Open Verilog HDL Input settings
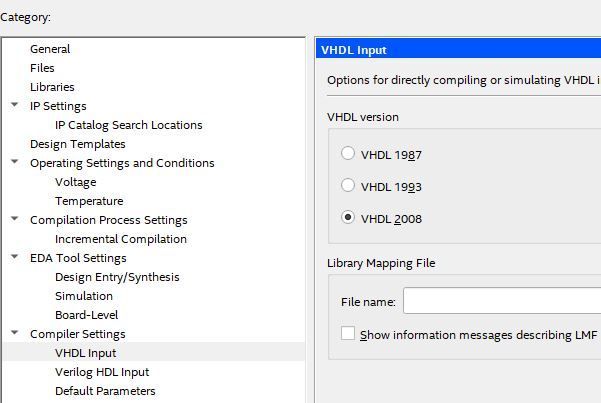This screenshot has width=601, height=403. tap(102, 372)
